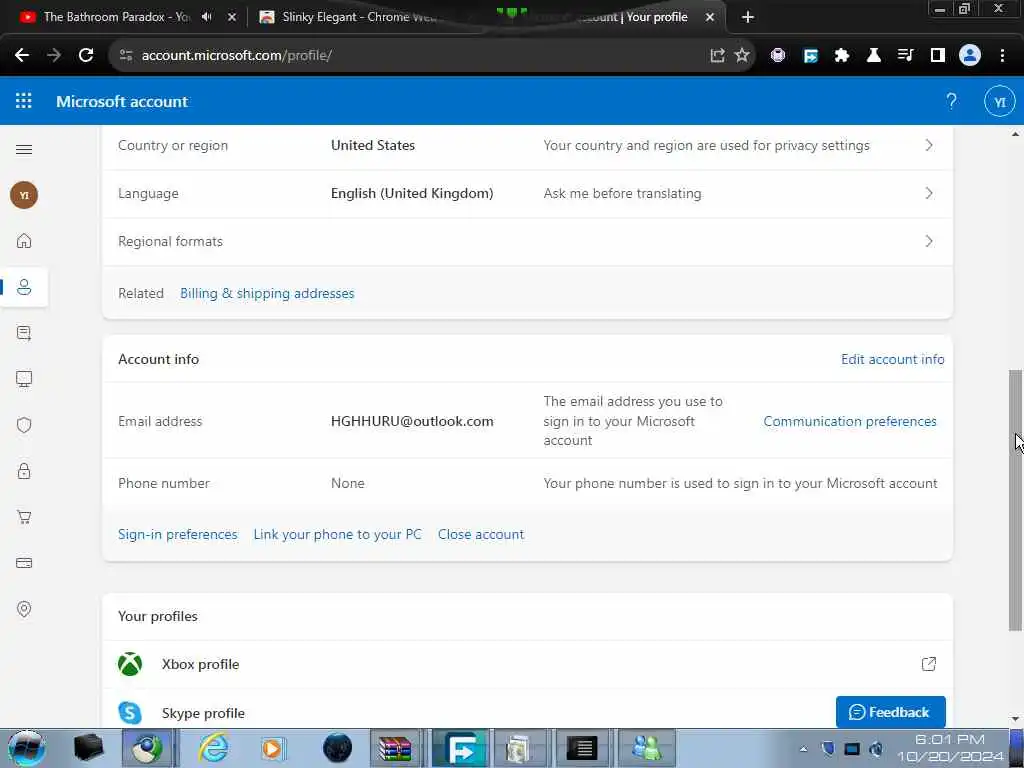Image resolution: width=1024 pixels, height=768 pixels.
Task: Open Communication preferences link
Action: point(850,421)
